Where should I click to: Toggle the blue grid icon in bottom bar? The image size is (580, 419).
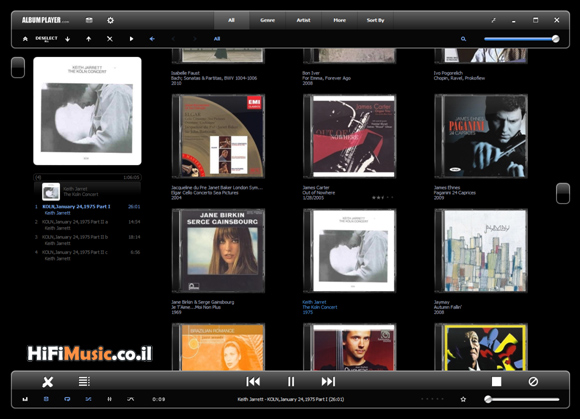[46, 399]
